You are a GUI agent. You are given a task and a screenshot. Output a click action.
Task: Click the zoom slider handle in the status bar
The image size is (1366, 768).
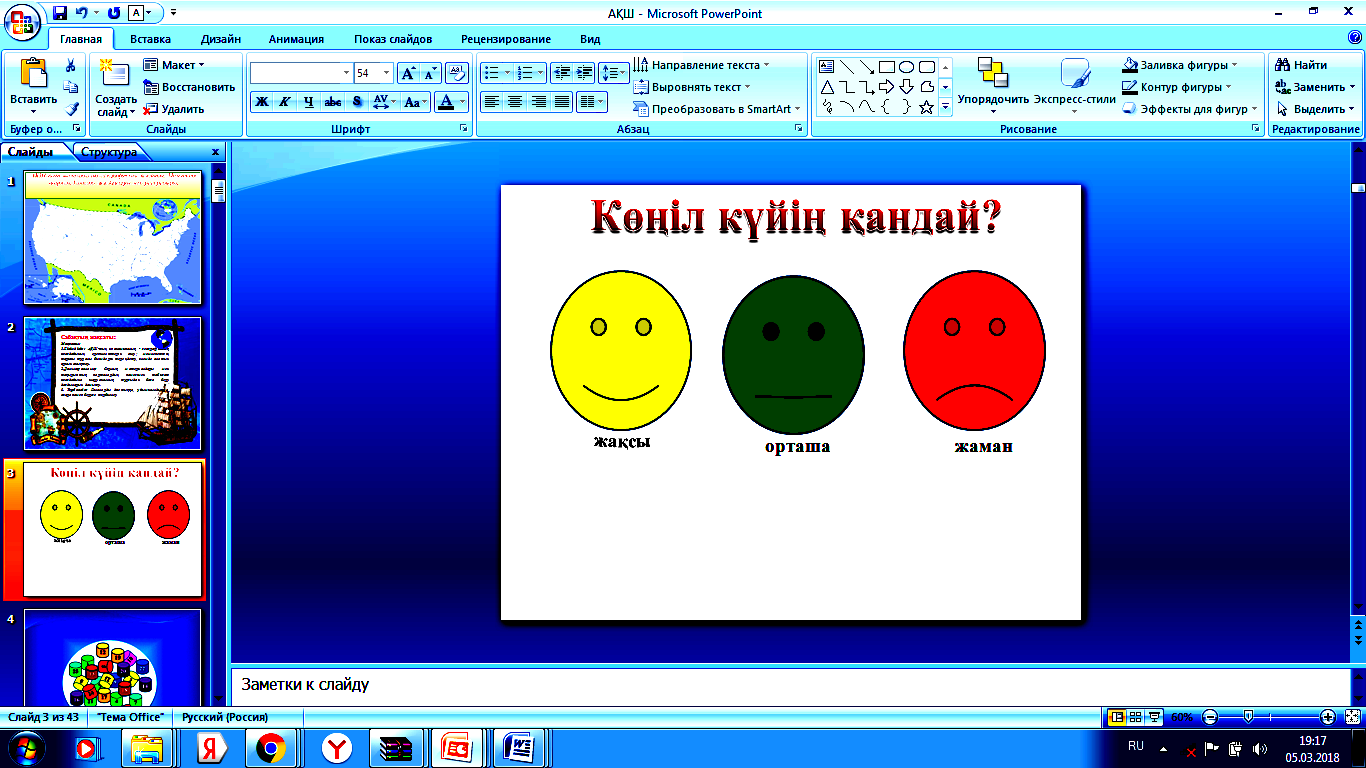click(1248, 717)
